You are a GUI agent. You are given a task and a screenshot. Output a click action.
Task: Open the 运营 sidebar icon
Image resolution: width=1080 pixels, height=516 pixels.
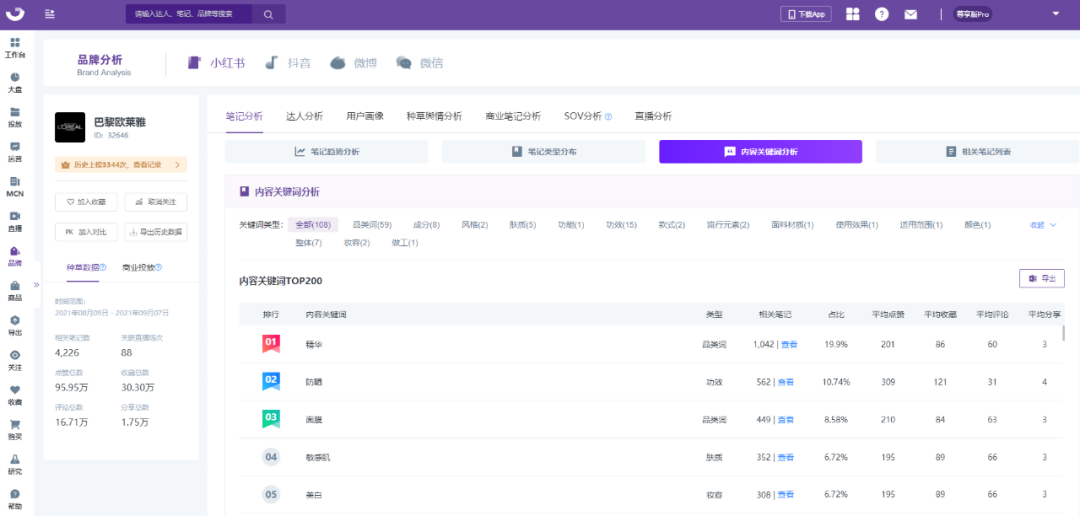(x=15, y=152)
